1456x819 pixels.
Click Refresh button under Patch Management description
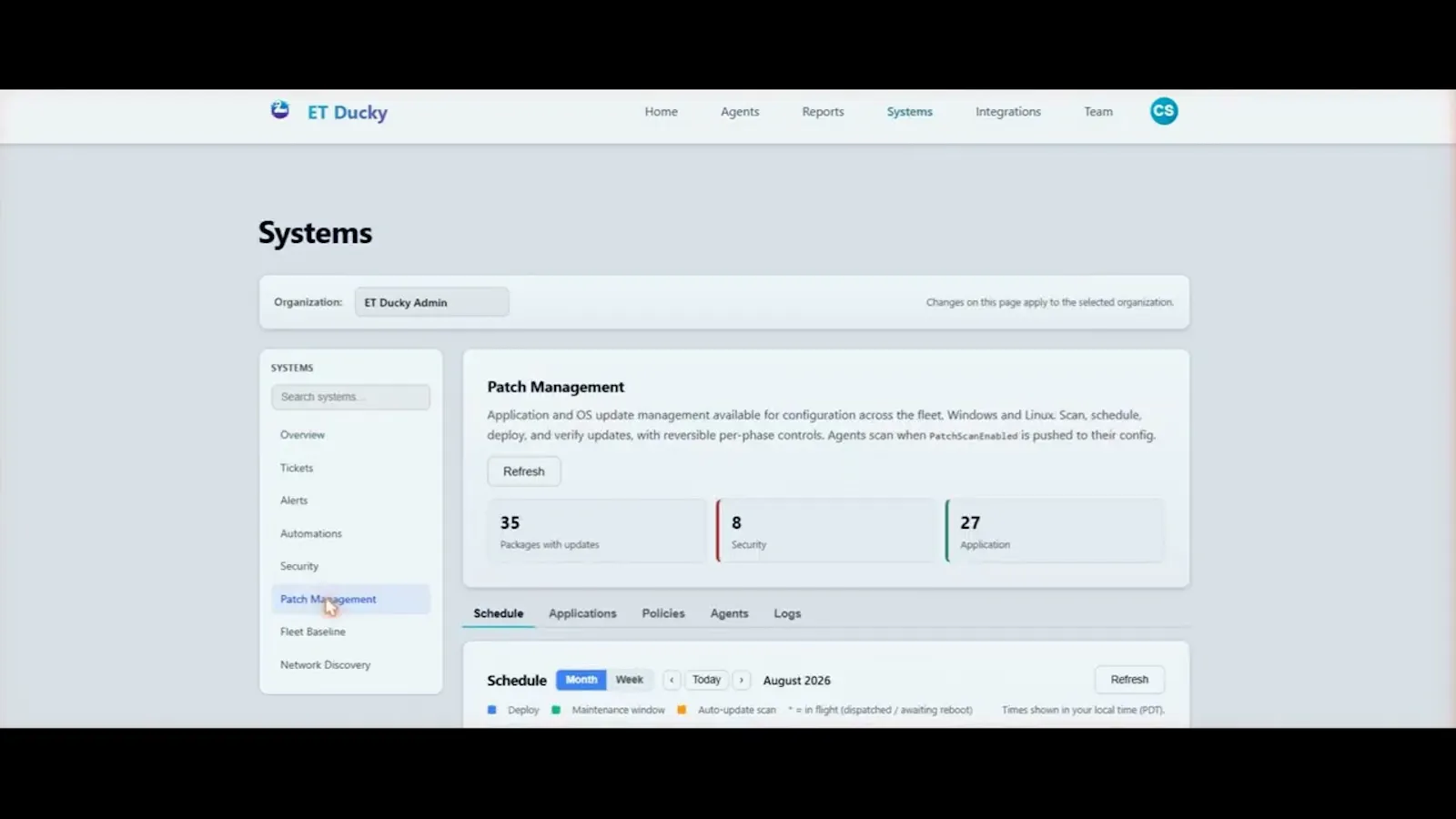pyautogui.click(x=524, y=471)
